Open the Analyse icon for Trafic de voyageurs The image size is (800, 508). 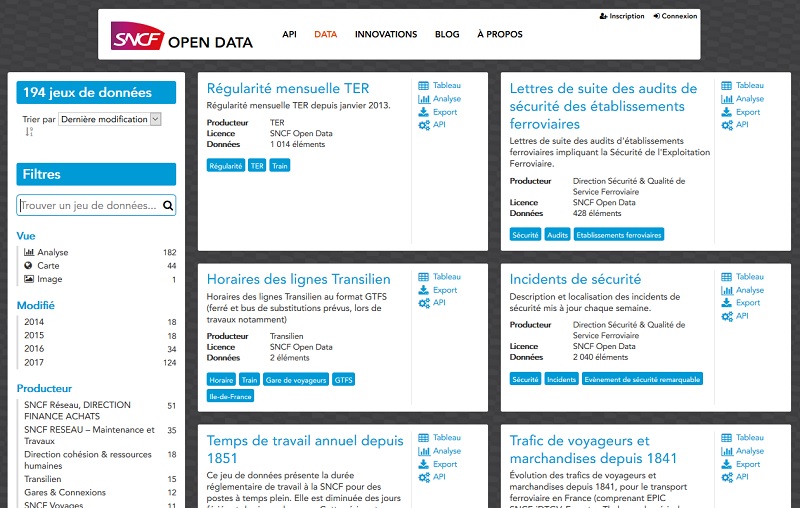click(x=727, y=451)
